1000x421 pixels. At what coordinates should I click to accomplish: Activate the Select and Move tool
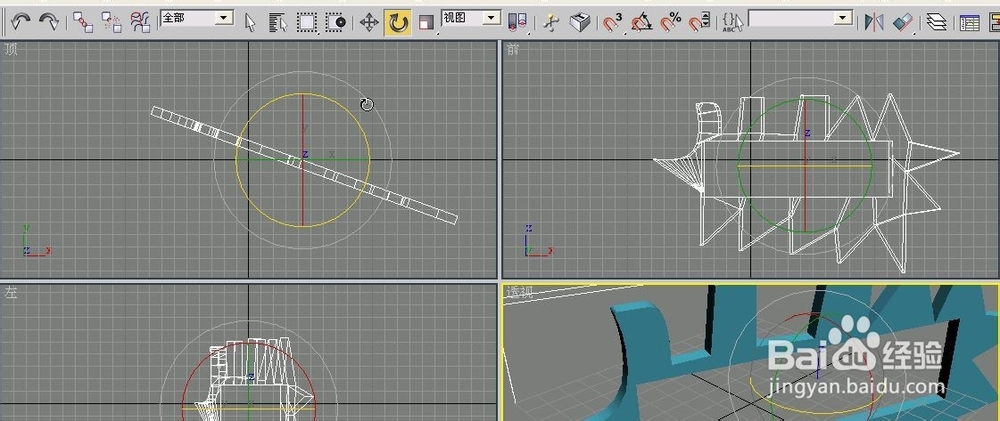point(369,23)
